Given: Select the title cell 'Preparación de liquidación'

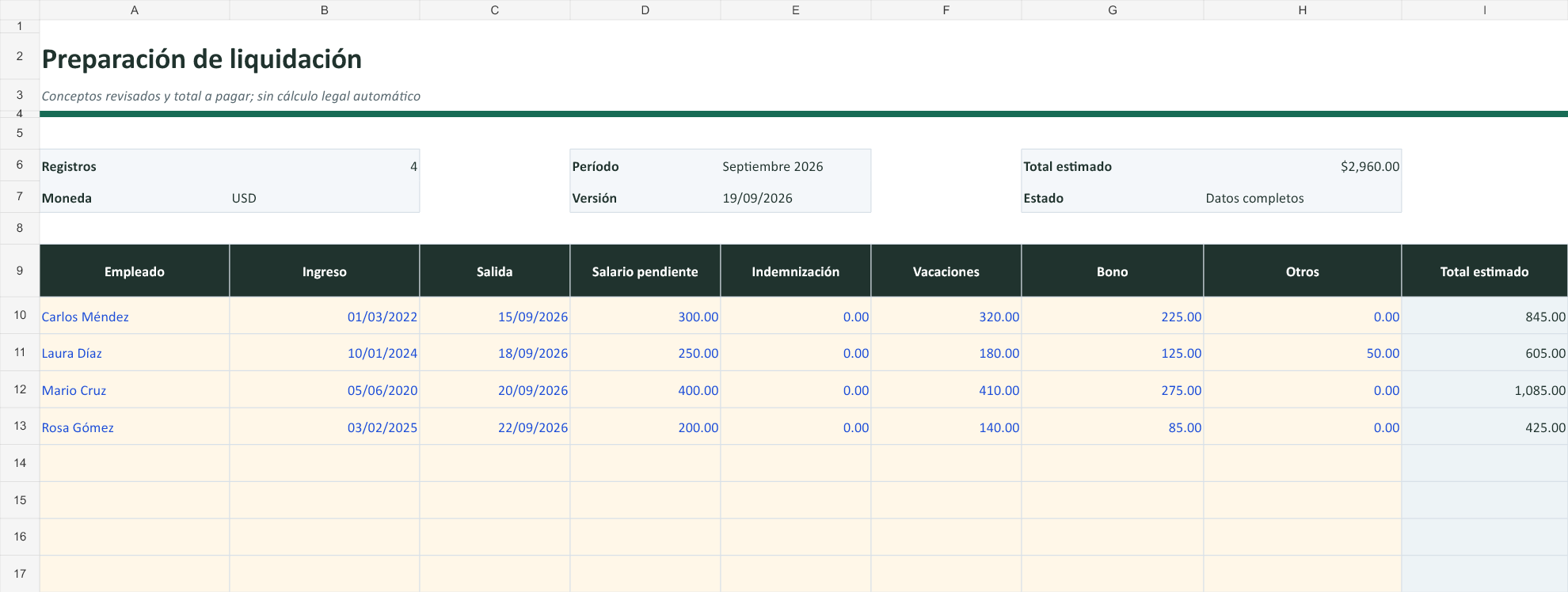Looking at the screenshot, I should click(202, 59).
